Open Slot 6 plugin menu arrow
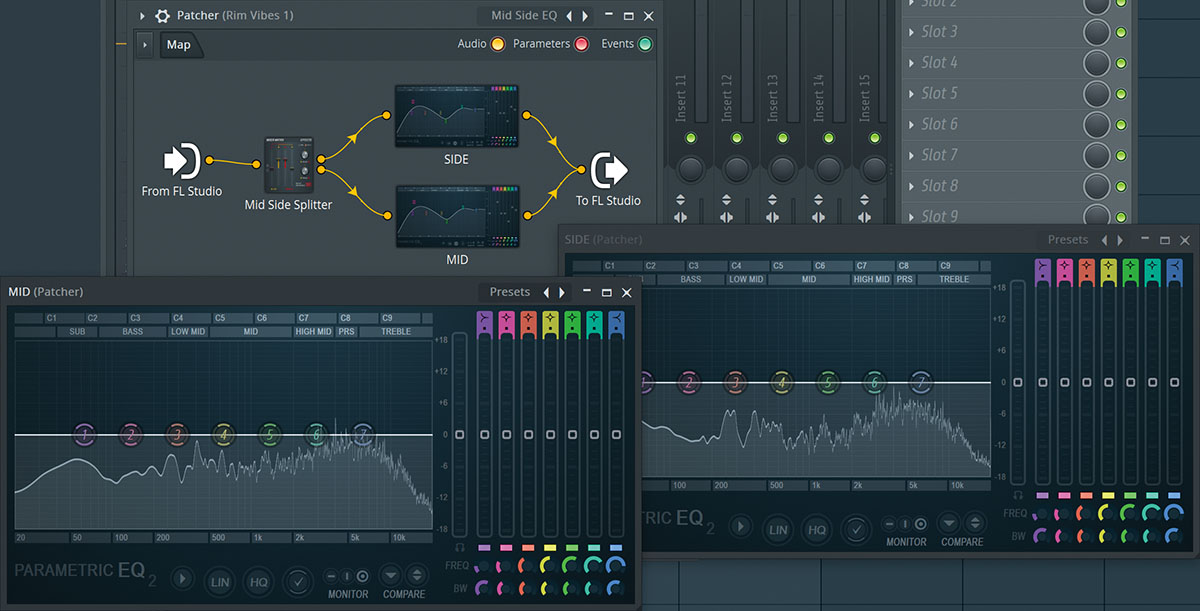This screenshot has height=611, width=1200. 911,125
